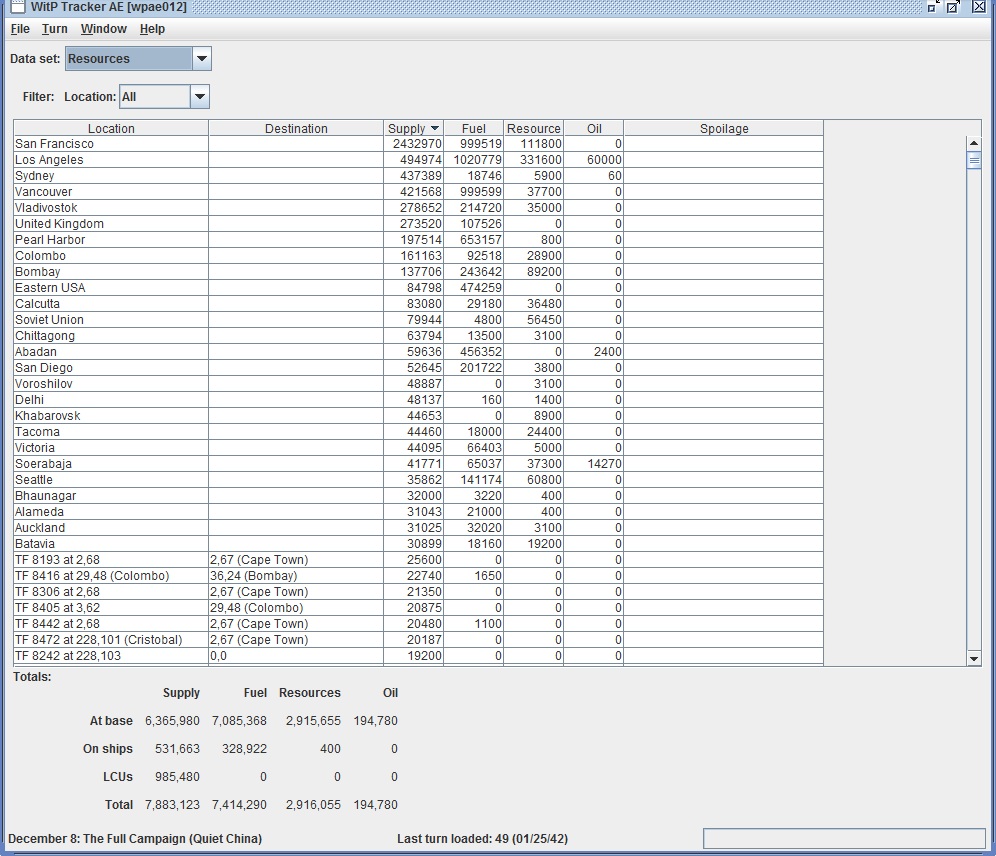Open the File menu
Viewport: 996px width, 856px height.
pos(20,29)
